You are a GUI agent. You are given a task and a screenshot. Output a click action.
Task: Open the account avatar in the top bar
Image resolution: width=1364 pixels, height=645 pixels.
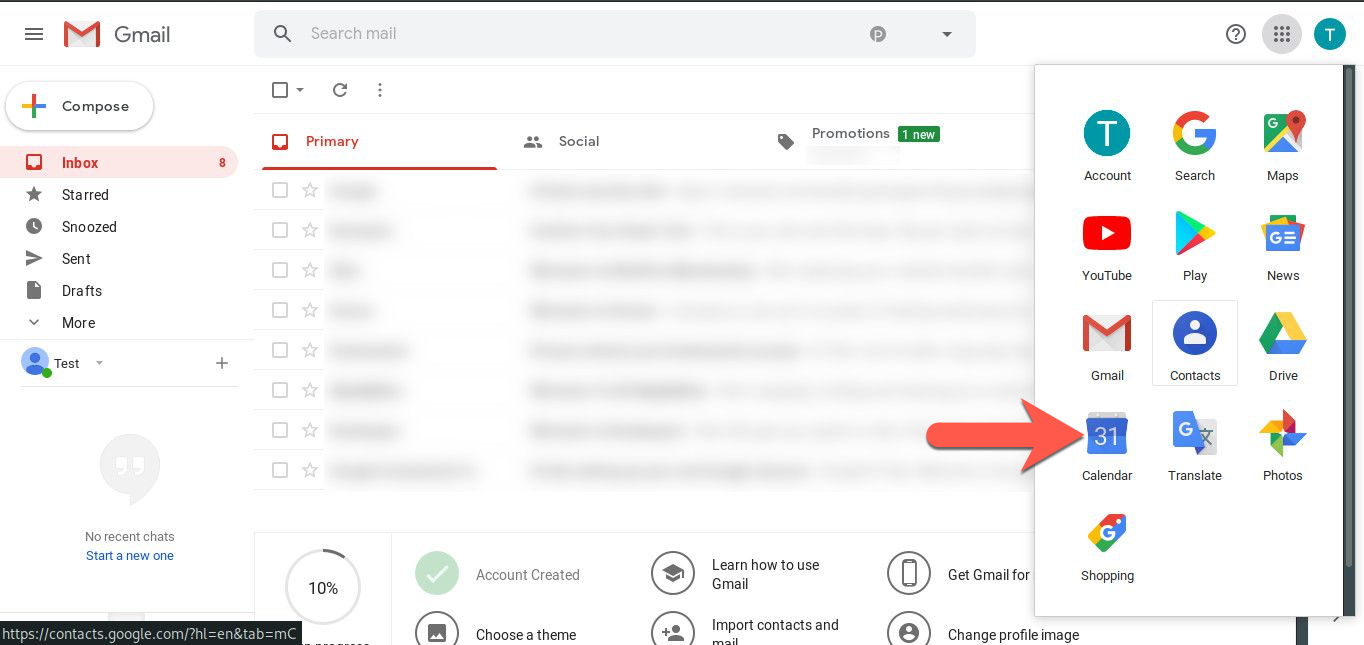[1329, 34]
